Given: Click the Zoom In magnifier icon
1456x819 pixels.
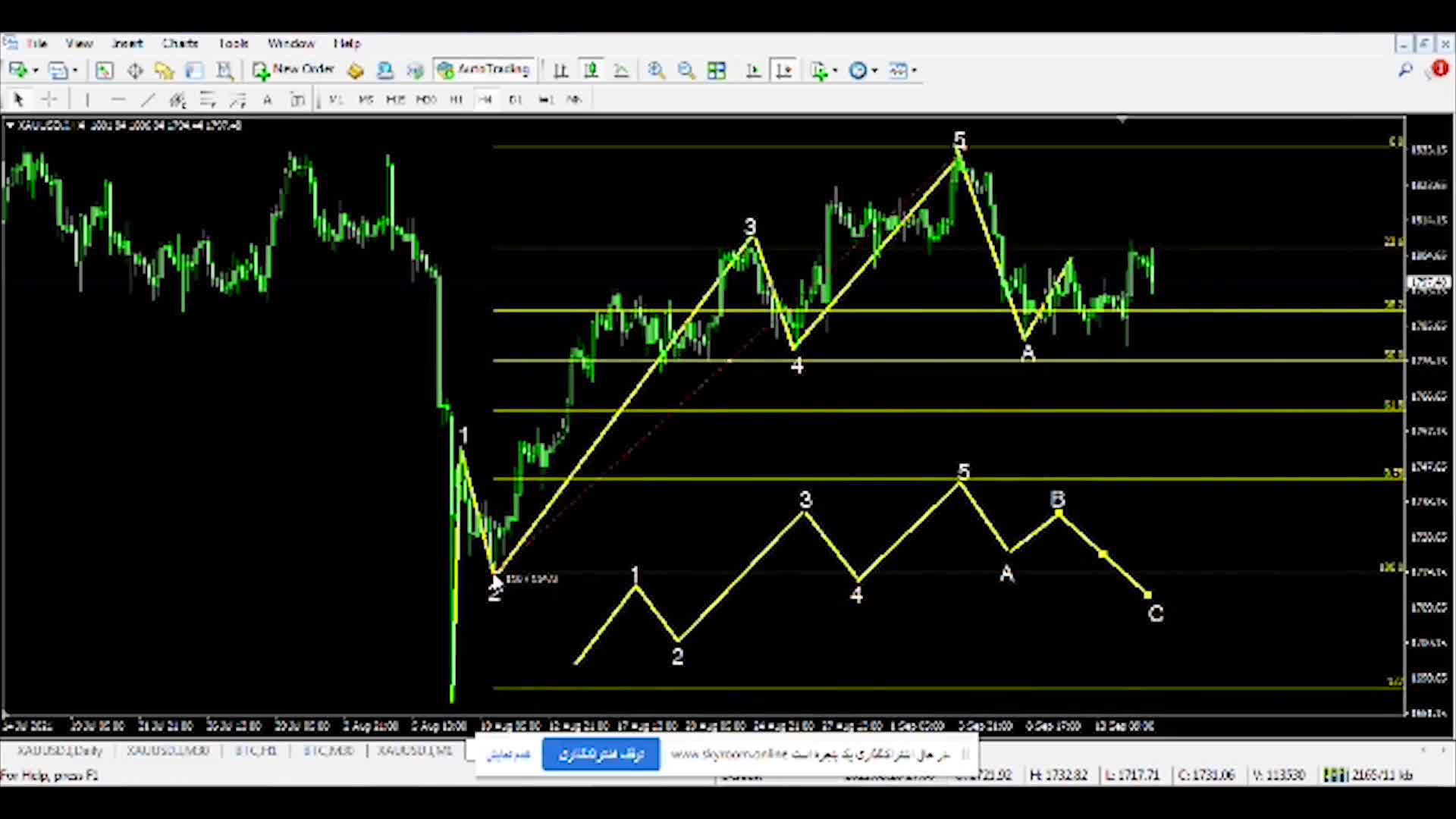Looking at the screenshot, I should click(657, 71).
